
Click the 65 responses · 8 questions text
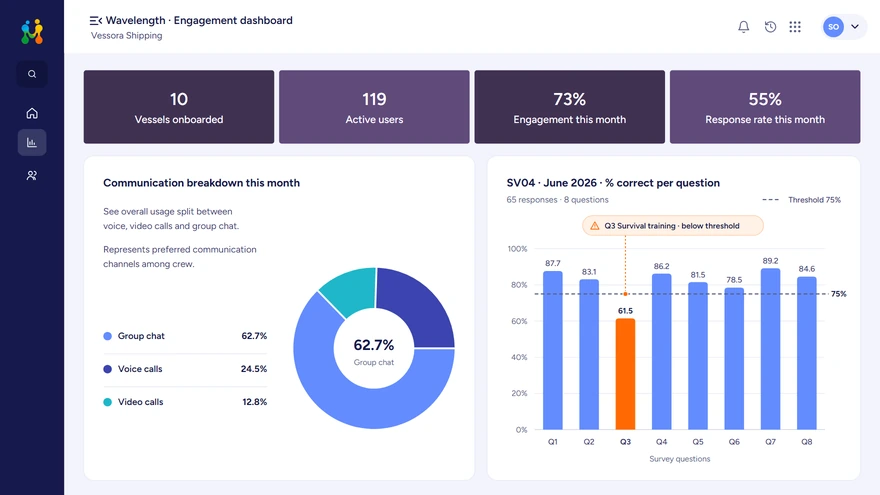(x=557, y=200)
